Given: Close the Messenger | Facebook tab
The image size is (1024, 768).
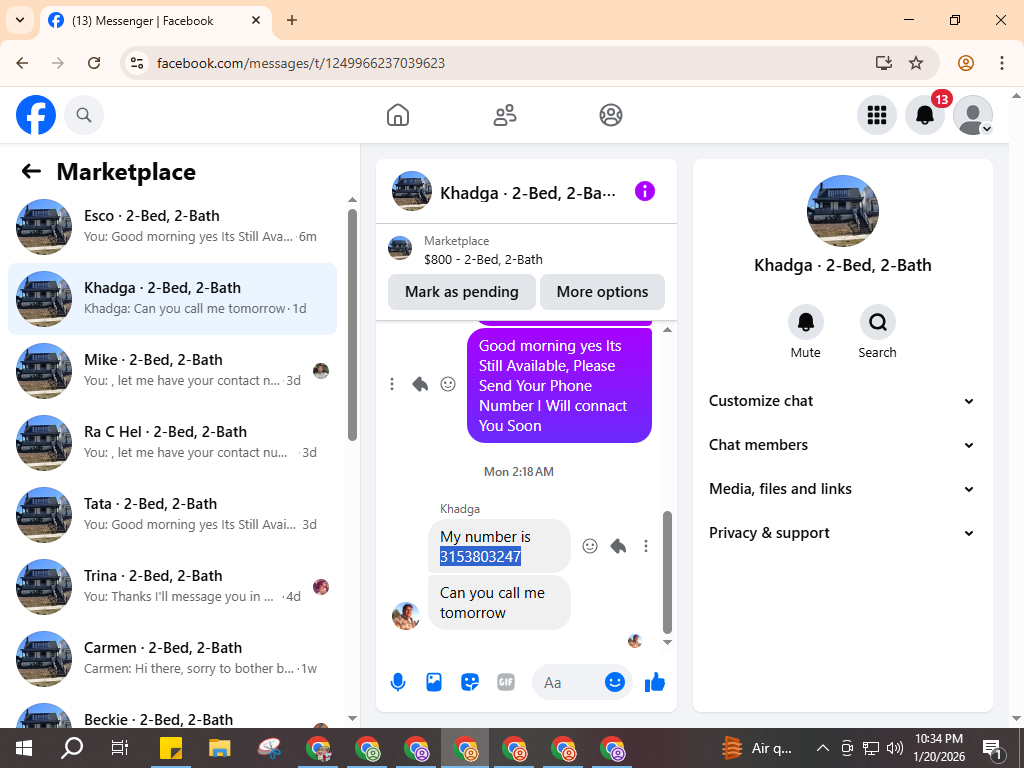Looking at the screenshot, I should coord(256,20).
